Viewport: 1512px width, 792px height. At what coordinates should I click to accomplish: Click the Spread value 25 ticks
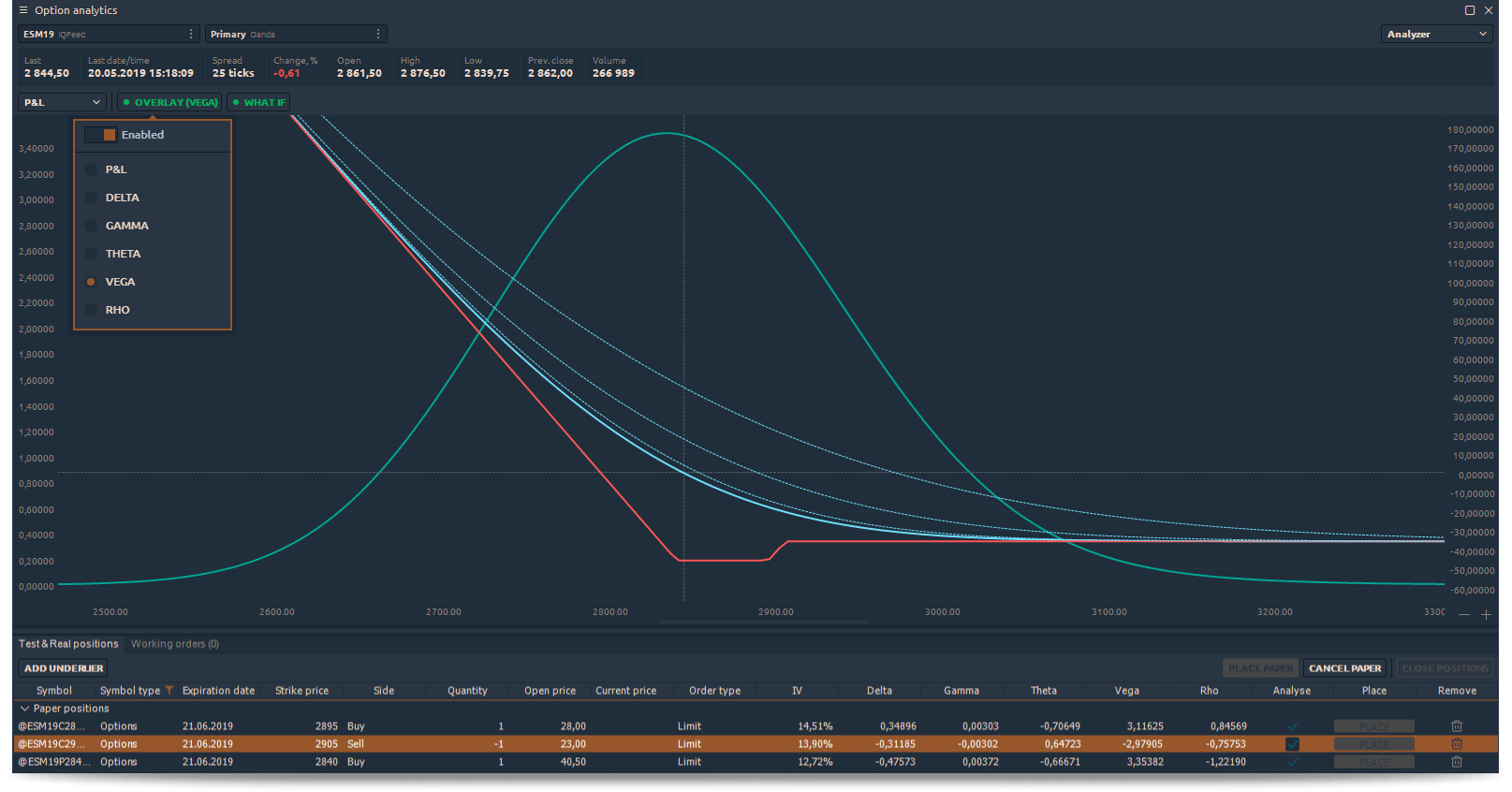pyautogui.click(x=233, y=73)
